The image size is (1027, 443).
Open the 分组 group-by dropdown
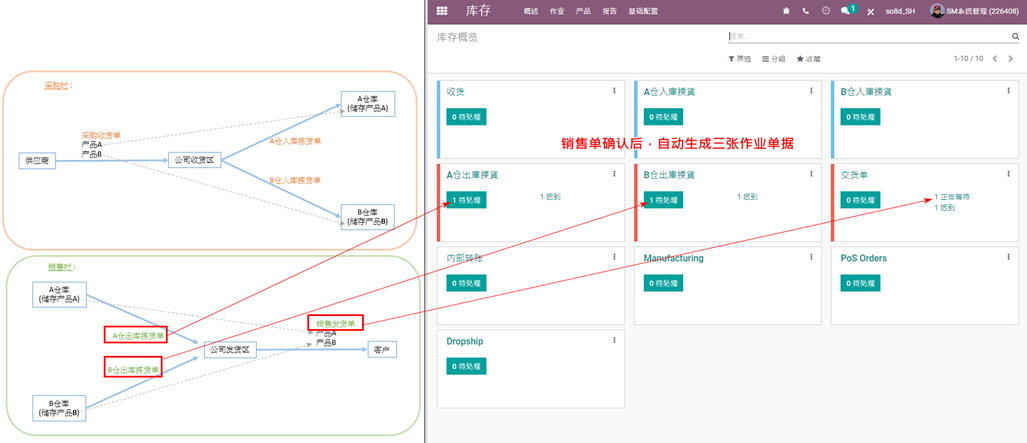click(774, 59)
